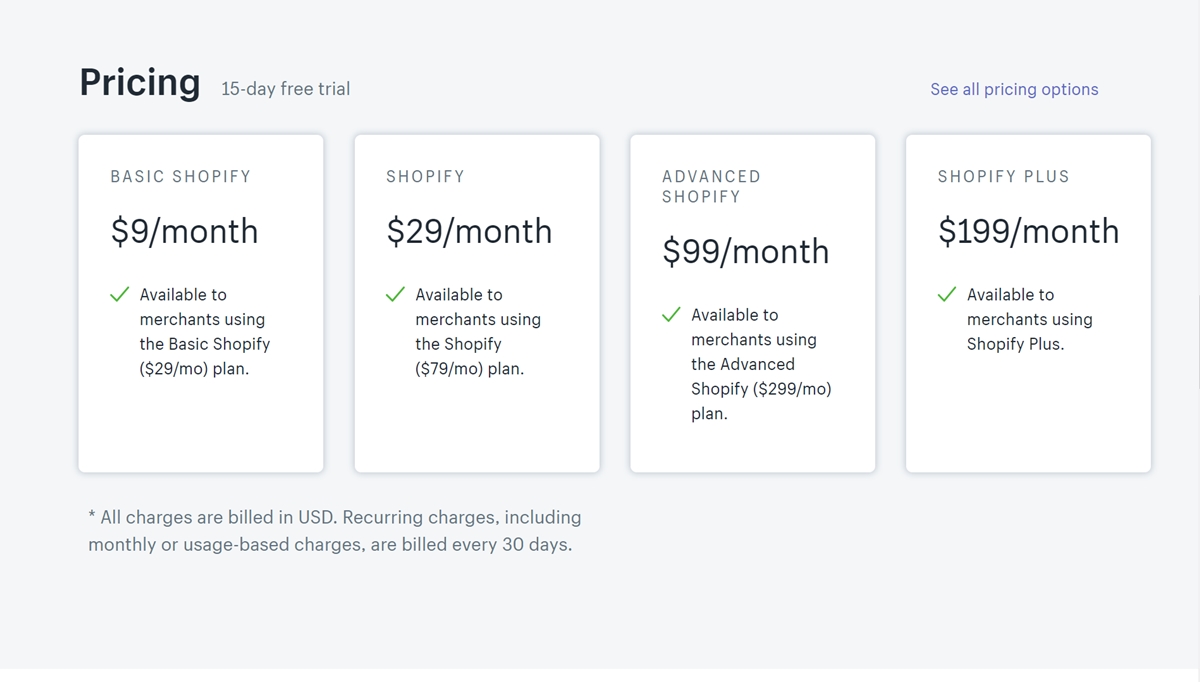Screen dimensions: 1200x682
Task: Click the BASIC SHOPIFY plan title
Action: (181, 176)
